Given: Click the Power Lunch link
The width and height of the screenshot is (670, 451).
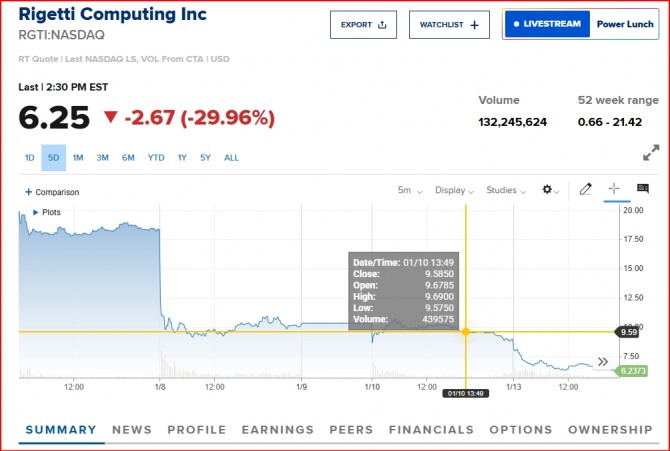Looking at the screenshot, I should click(x=625, y=24).
